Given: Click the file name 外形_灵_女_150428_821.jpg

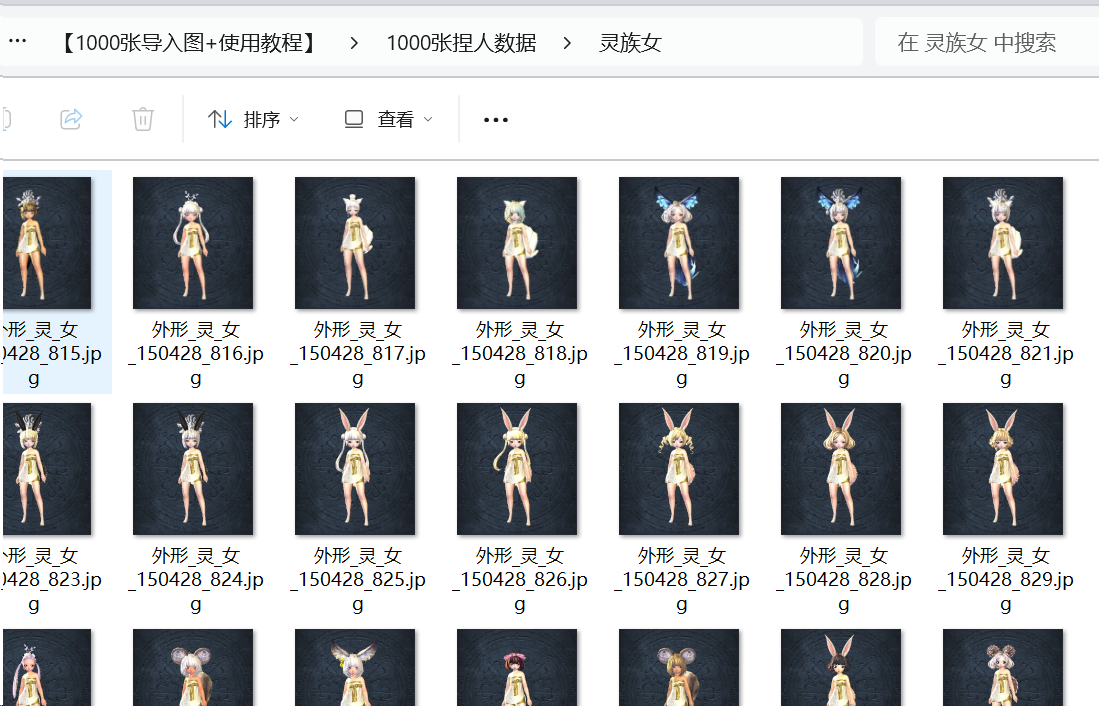Looking at the screenshot, I should point(1006,354).
